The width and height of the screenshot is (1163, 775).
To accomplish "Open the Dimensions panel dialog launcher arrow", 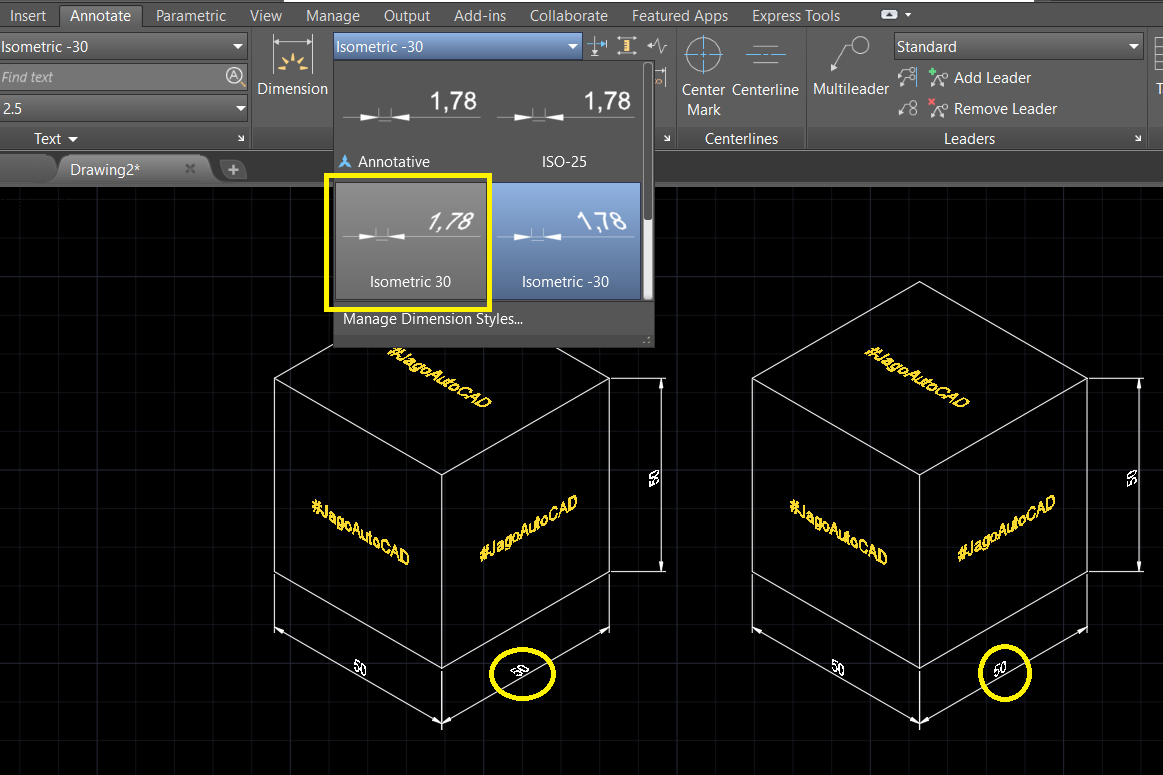I will pyautogui.click(x=667, y=138).
